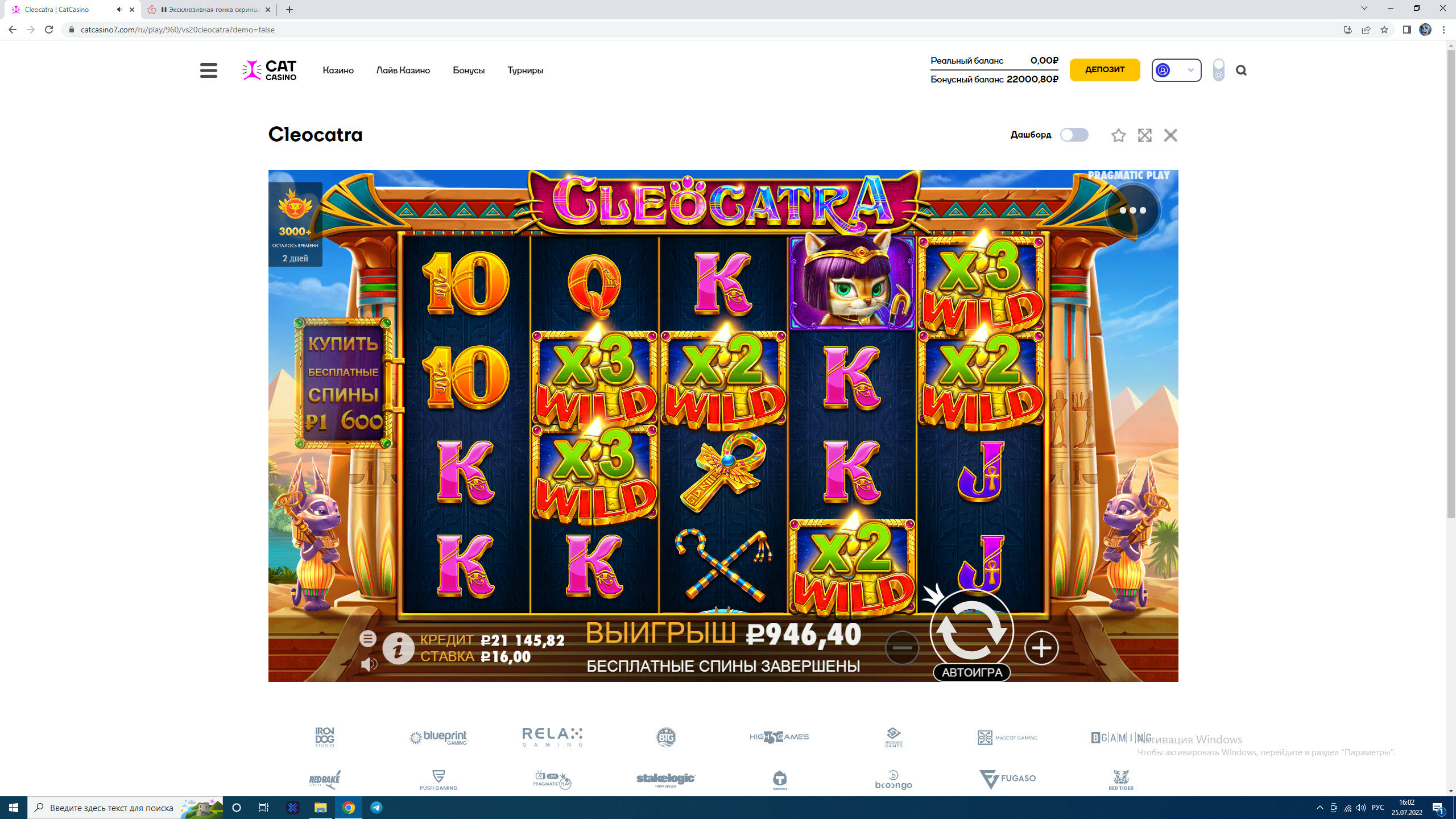
Task: Open the Chrome tab search chevron
Action: coord(1364,9)
